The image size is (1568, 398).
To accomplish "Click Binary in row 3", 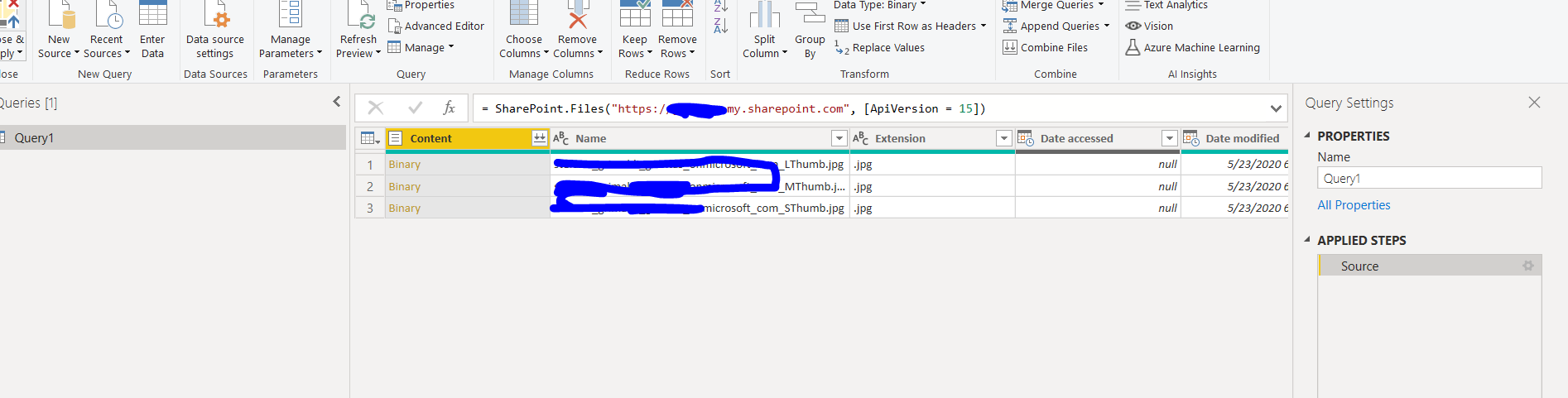I will point(405,209).
